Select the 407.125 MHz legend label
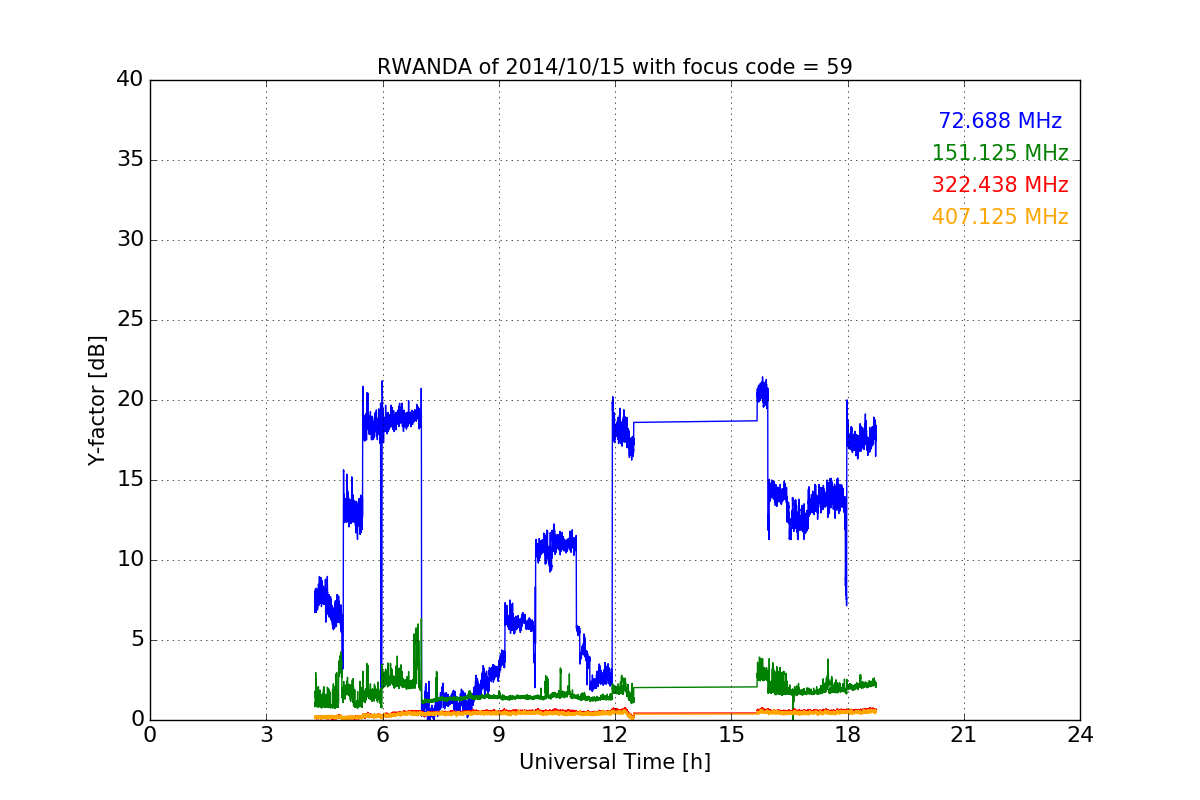The width and height of the screenshot is (1200, 800). (x=1000, y=217)
